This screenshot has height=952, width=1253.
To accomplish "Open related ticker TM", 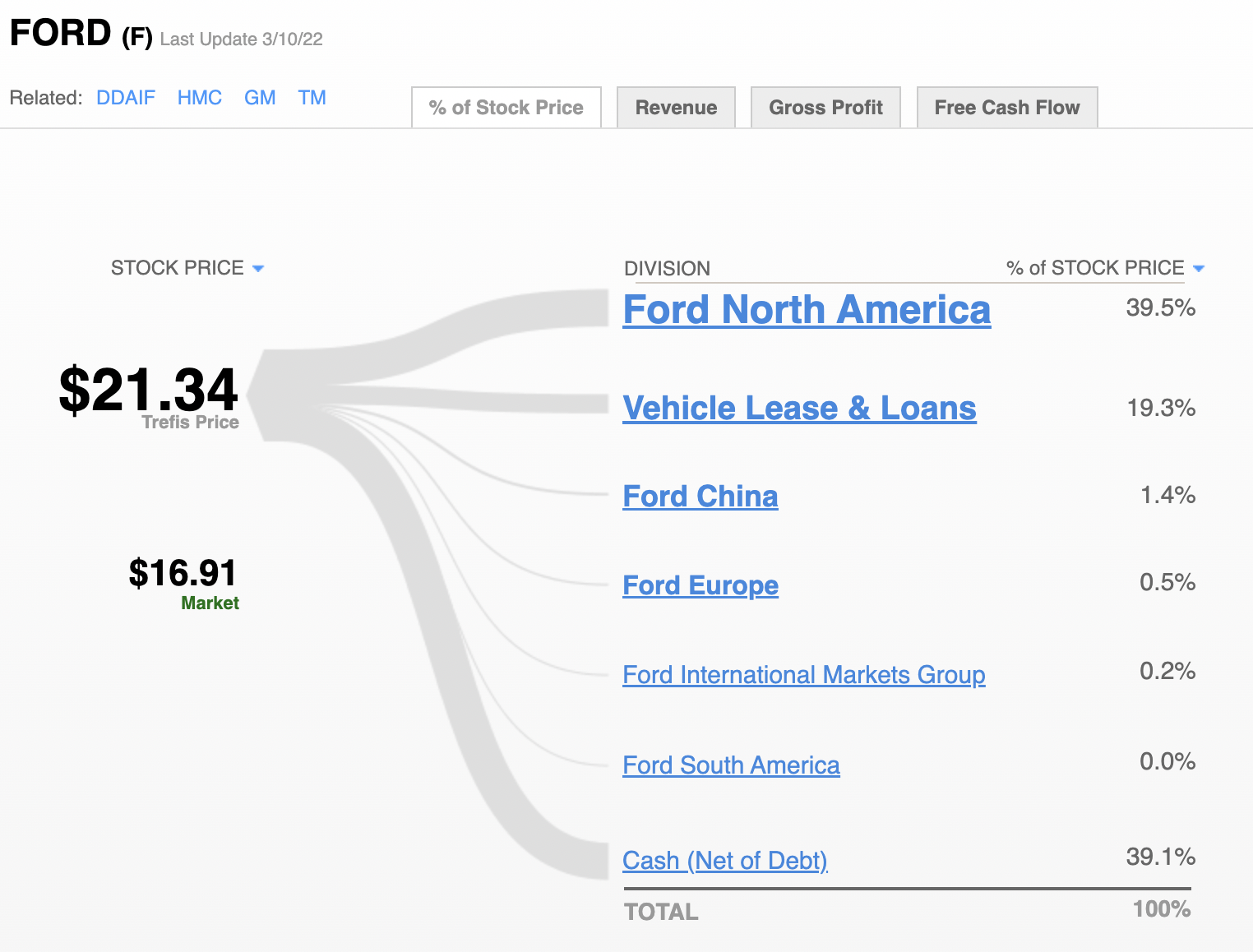I will tap(312, 98).
